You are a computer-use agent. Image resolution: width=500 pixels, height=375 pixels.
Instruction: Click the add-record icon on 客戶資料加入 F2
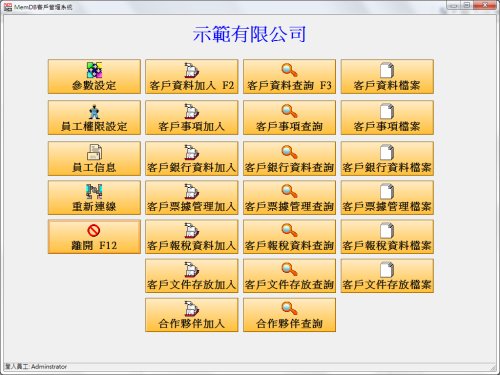point(192,70)
